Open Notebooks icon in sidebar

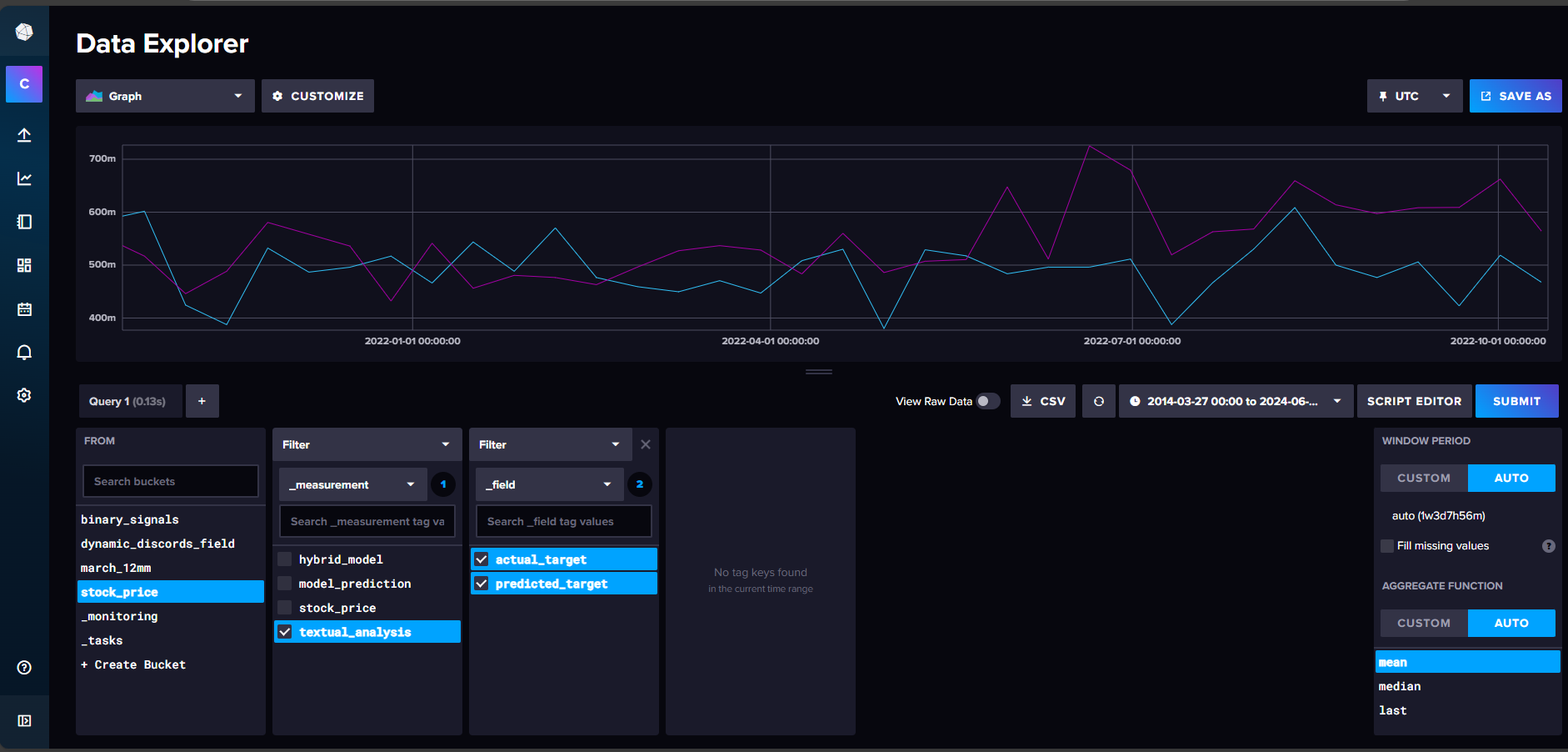(x=24, y=222)
